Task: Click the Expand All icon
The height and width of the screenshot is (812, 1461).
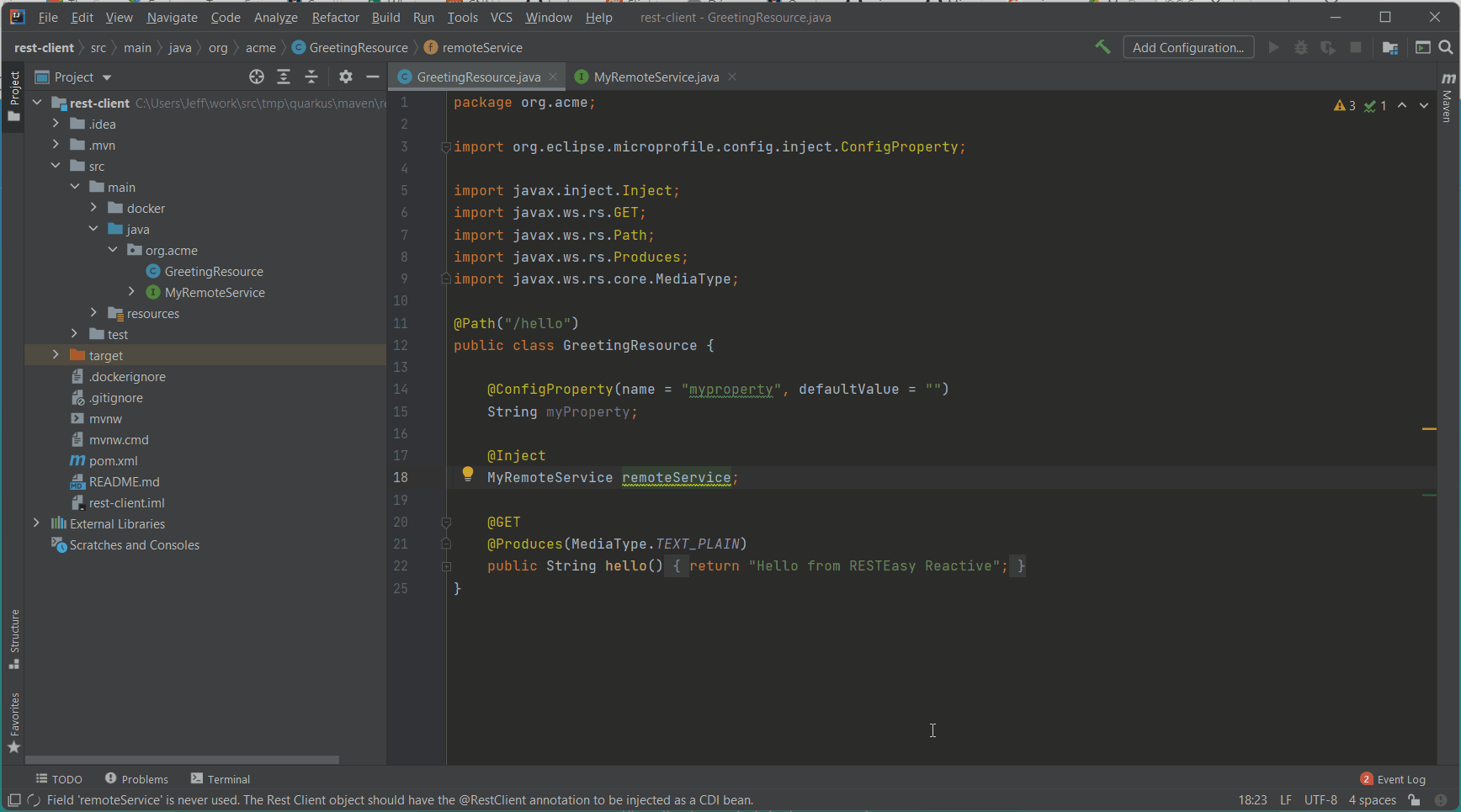Action: pos(284,77)
